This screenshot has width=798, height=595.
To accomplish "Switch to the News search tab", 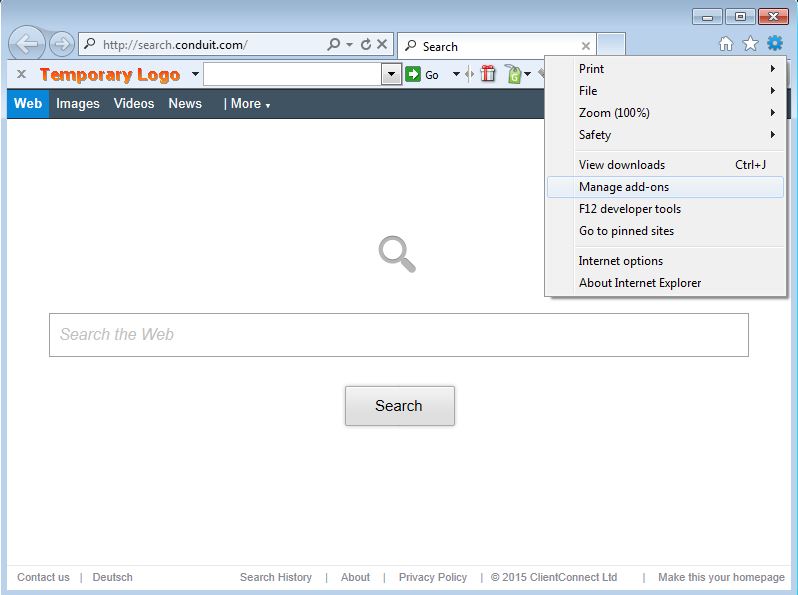I will 185,104.
